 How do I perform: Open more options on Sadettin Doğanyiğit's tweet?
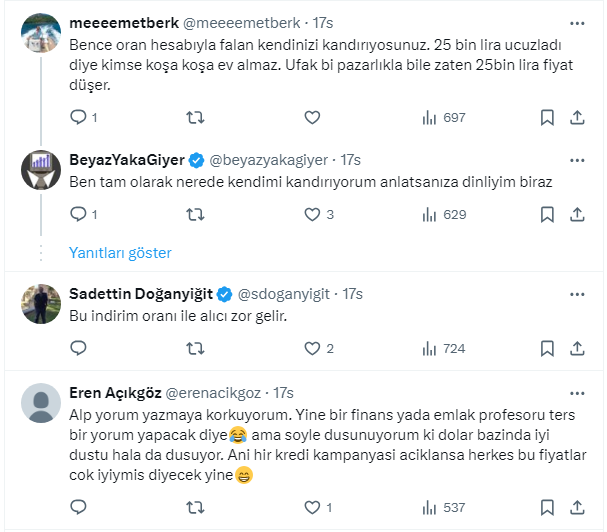click(577, 294)
